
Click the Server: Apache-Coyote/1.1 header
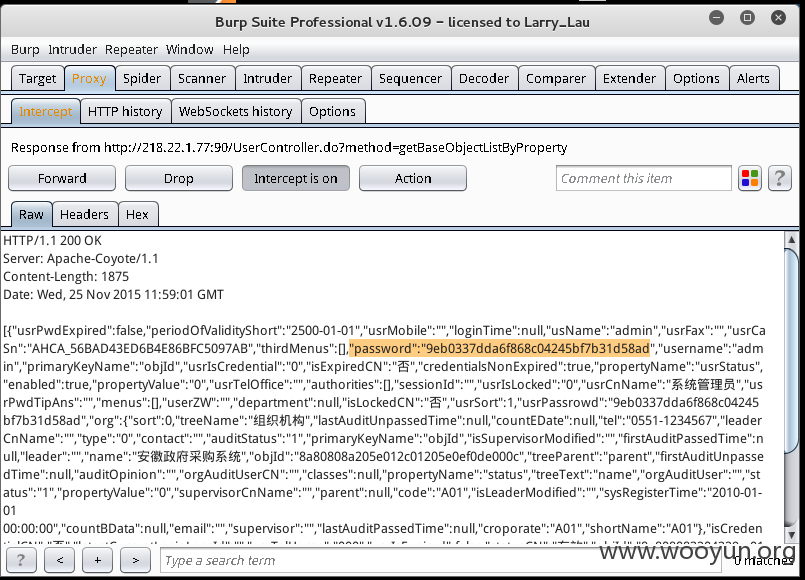81,259
